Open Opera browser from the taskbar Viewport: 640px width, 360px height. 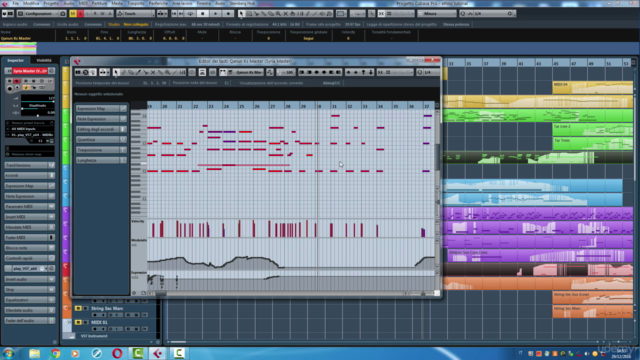(117, 353)
